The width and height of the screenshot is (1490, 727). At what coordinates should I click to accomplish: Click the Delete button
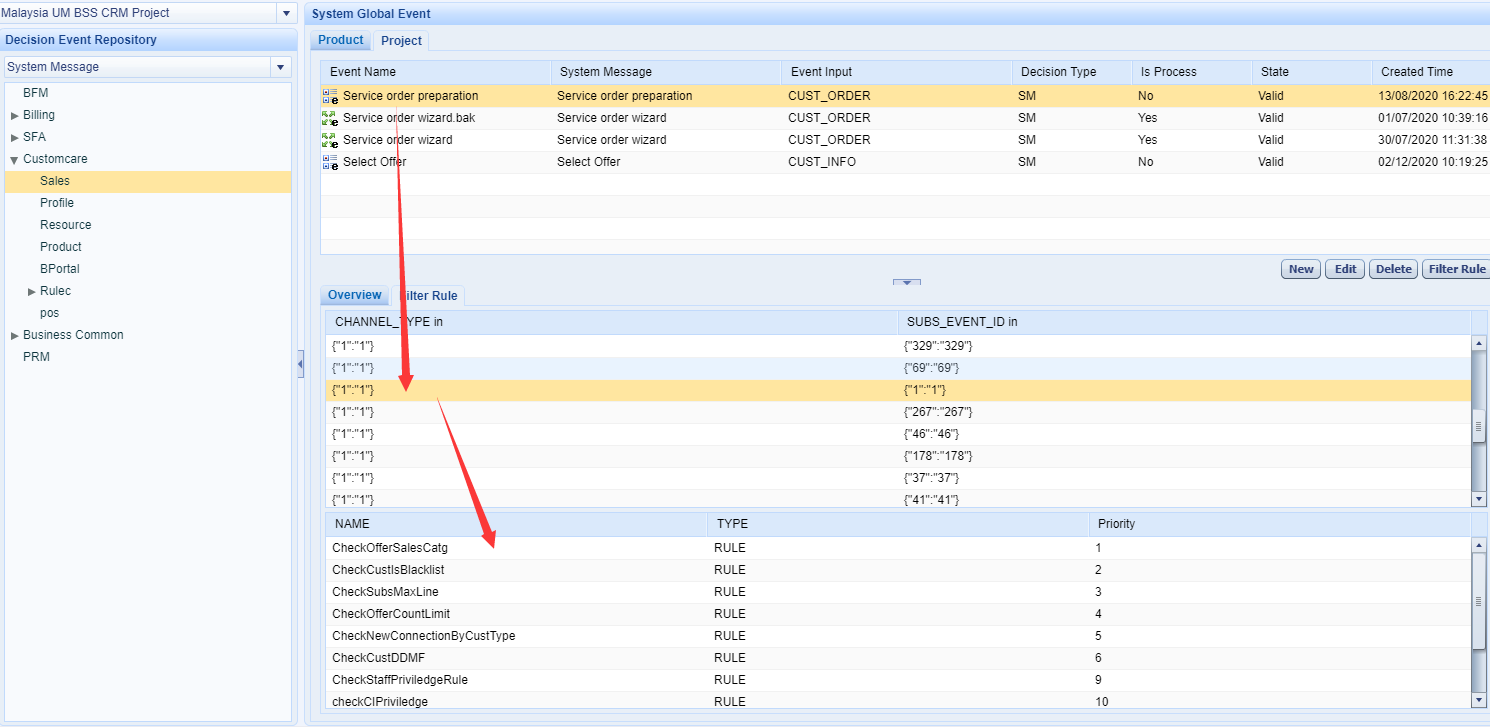pos(1393,269)
